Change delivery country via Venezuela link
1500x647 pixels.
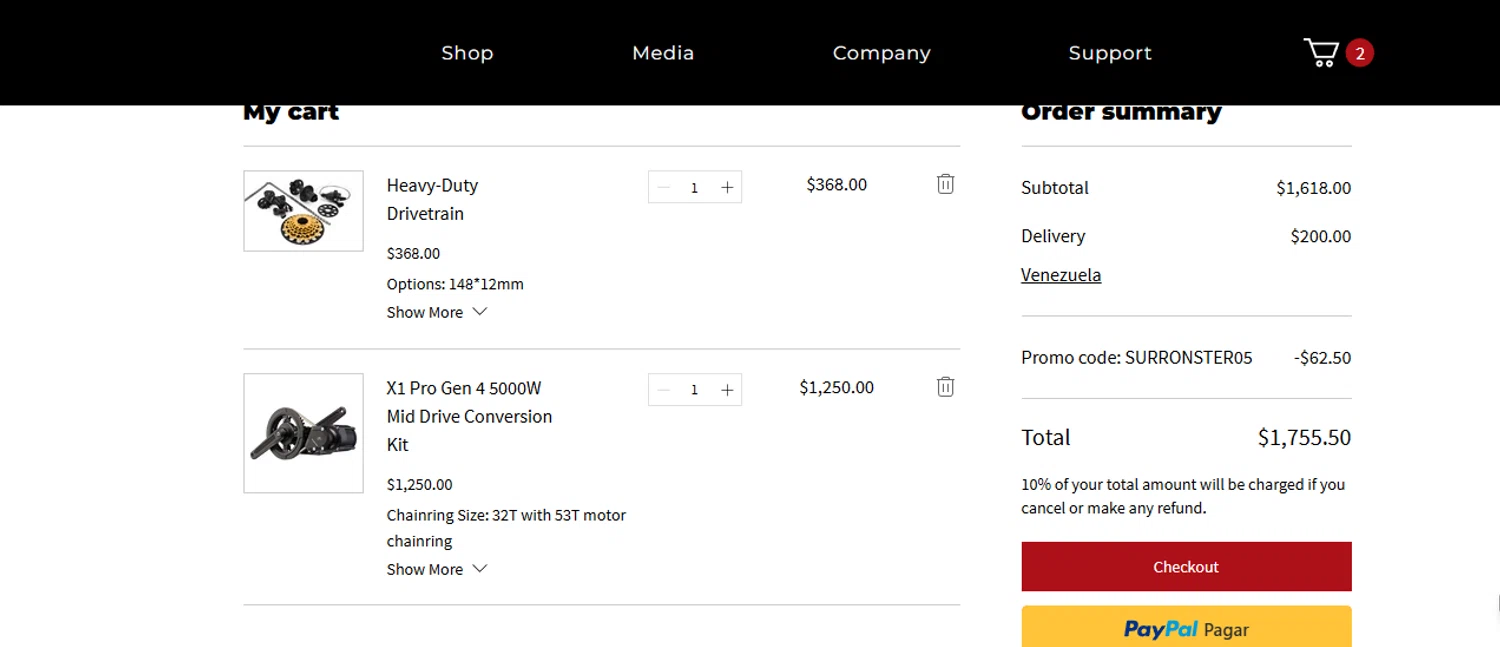1060,275
